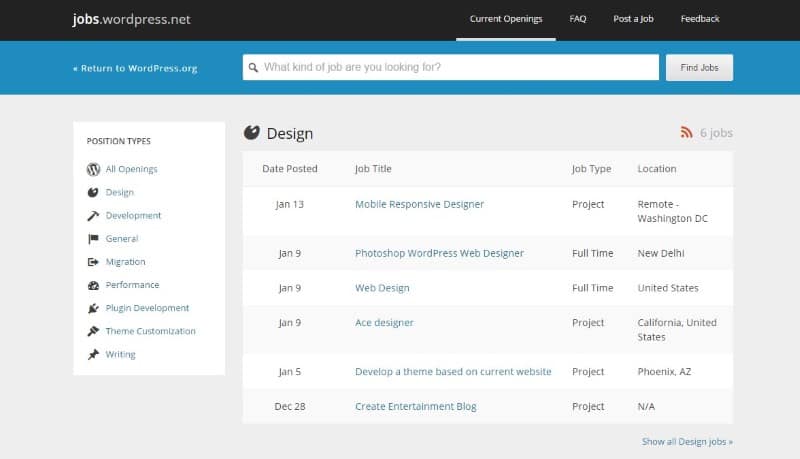Open the Design RSS feed icon

pyautogui.click(x=686, y=133)
